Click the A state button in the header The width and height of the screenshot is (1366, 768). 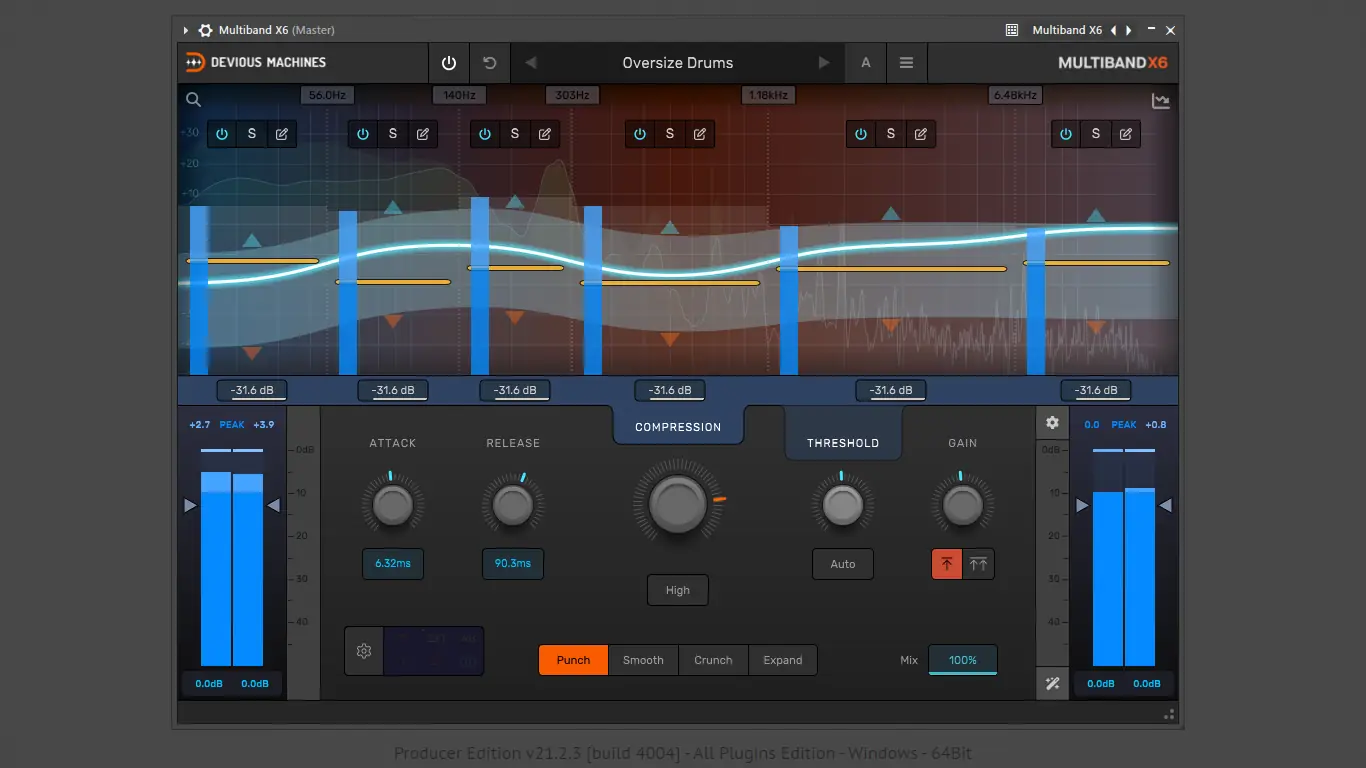(866, 63)
